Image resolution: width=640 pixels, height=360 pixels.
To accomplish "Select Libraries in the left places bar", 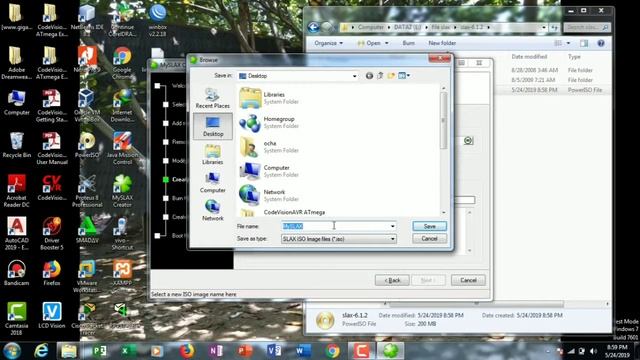I will pos(212,154).
